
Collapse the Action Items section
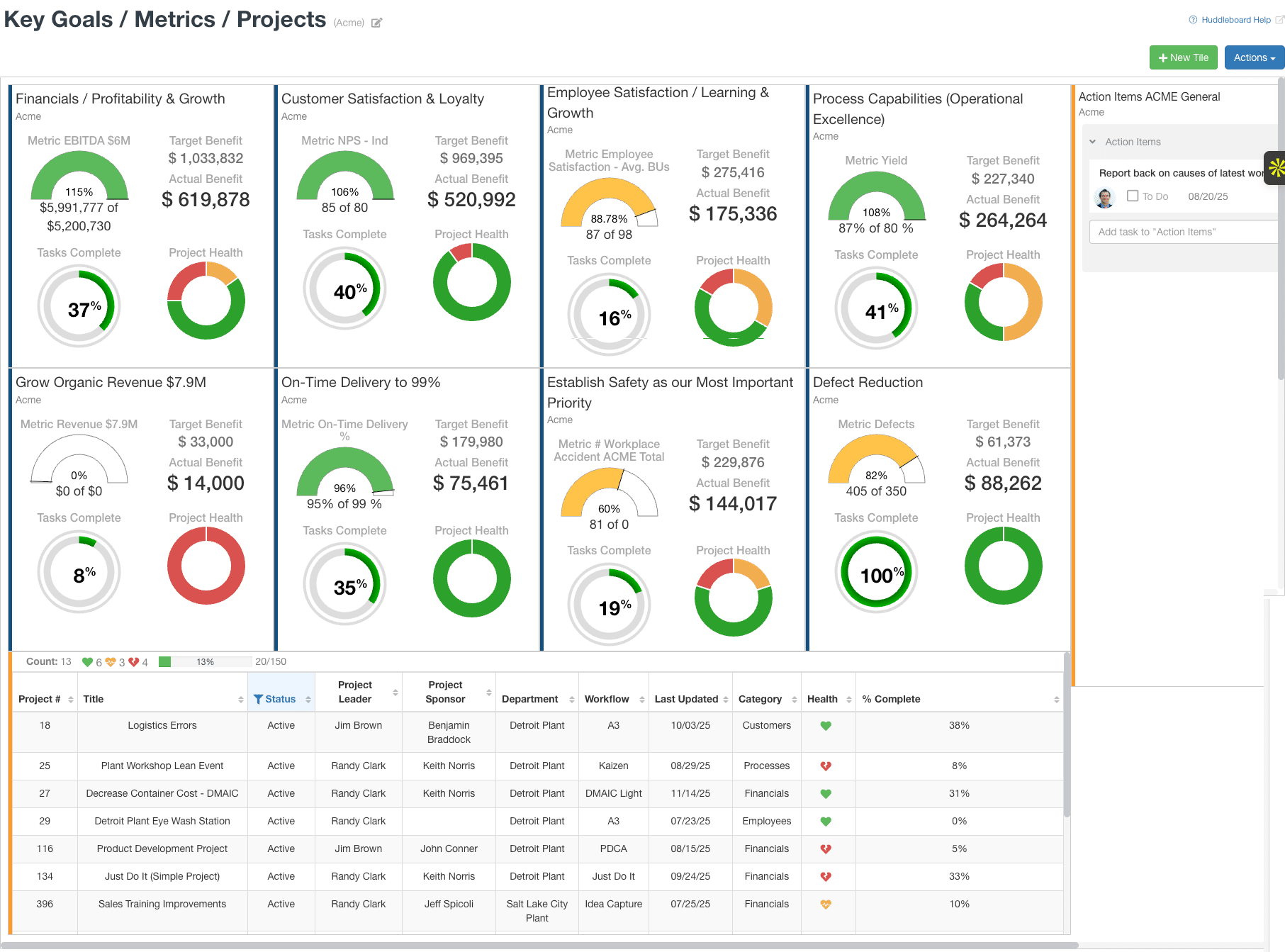[1092, 142]
